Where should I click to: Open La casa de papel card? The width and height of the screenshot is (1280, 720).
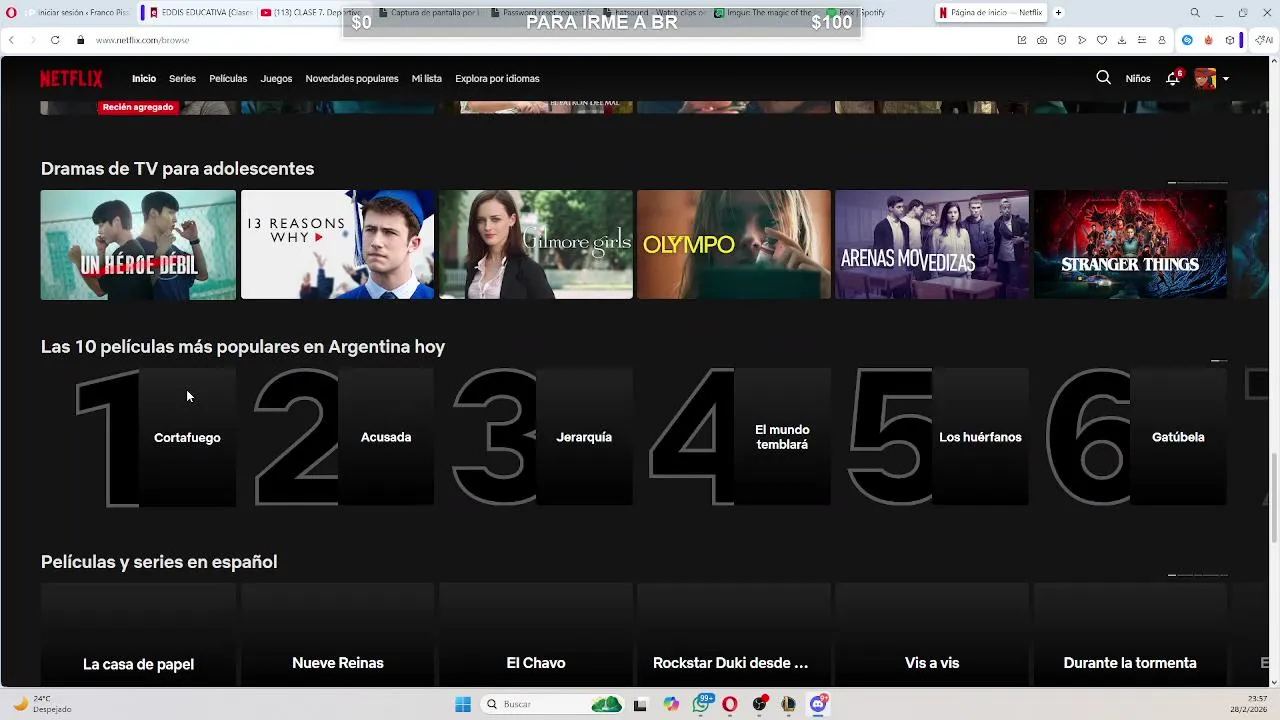pyautogui.click(x=138, y=634)
